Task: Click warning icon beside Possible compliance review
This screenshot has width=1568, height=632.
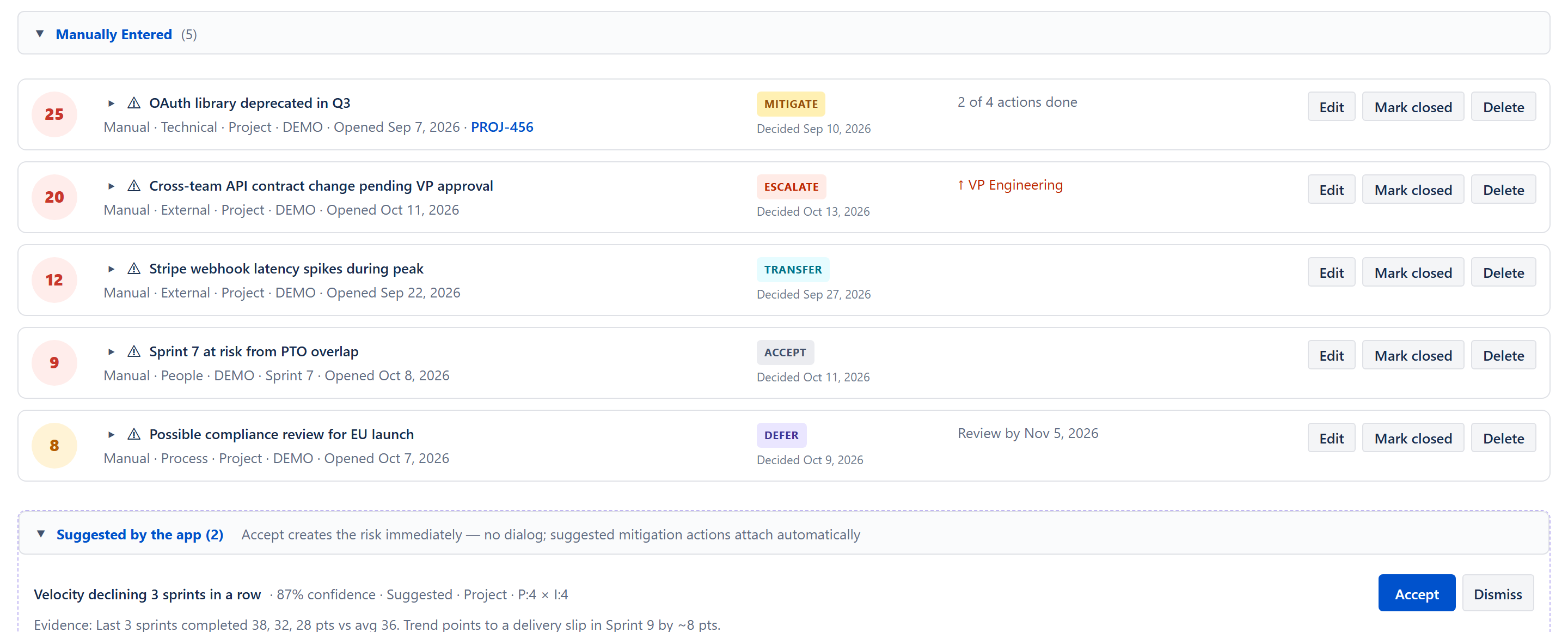Action: click(134, 434)
